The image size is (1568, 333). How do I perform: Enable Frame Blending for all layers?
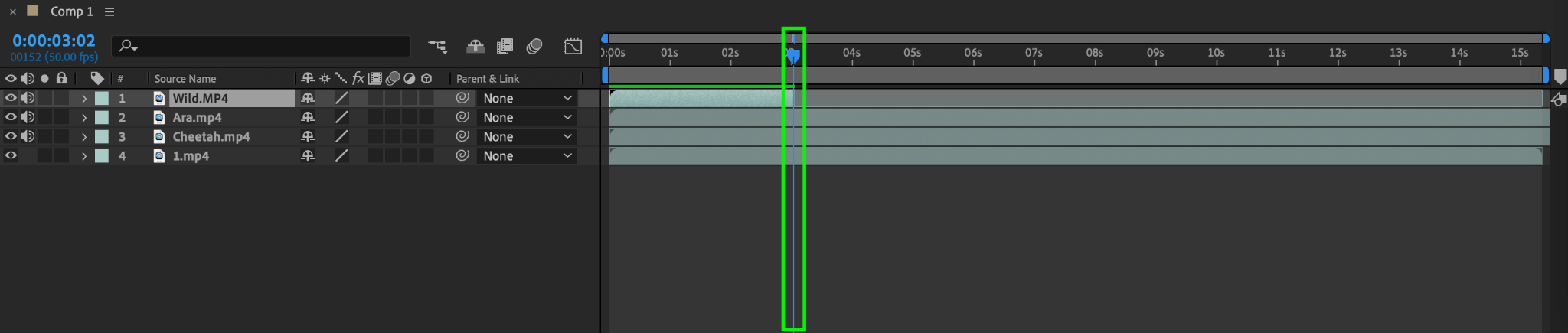(x=505, y=47)
